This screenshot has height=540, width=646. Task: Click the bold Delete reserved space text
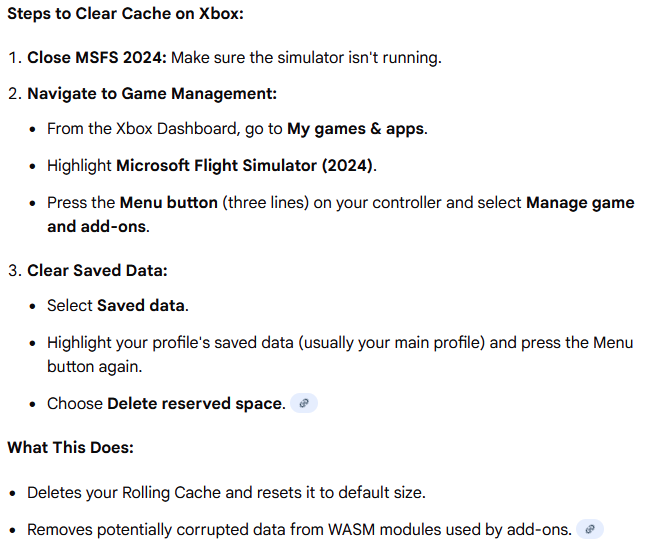coord(195,404)
